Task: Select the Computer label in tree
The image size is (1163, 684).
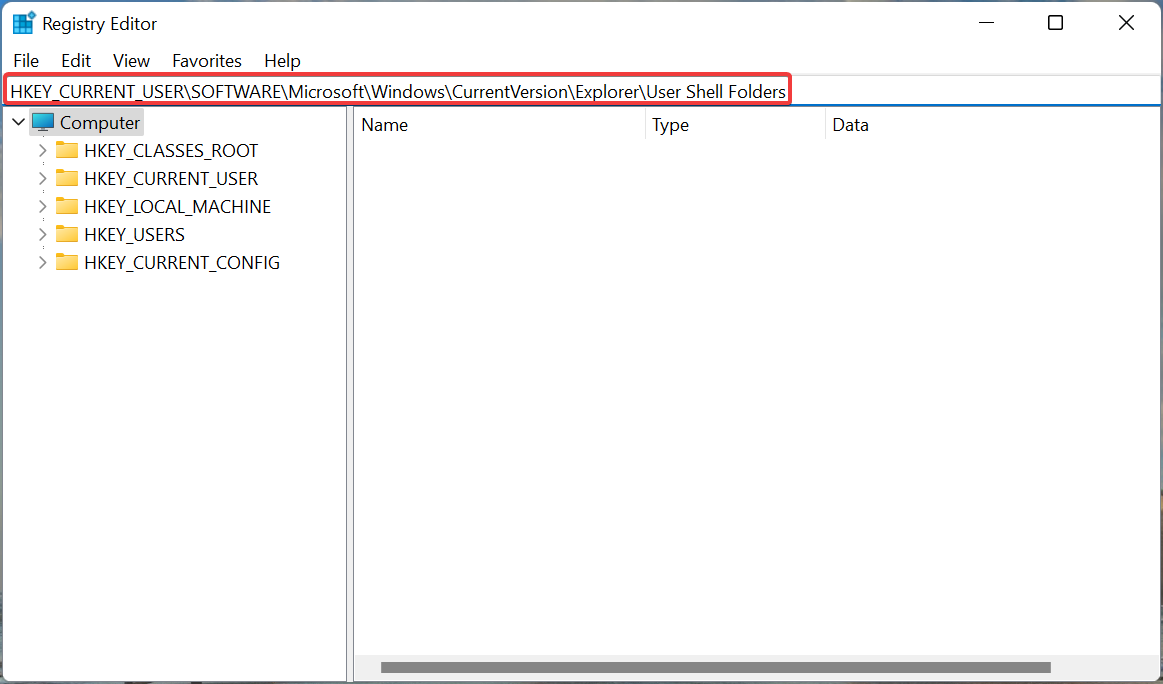Action: [99, 122]
